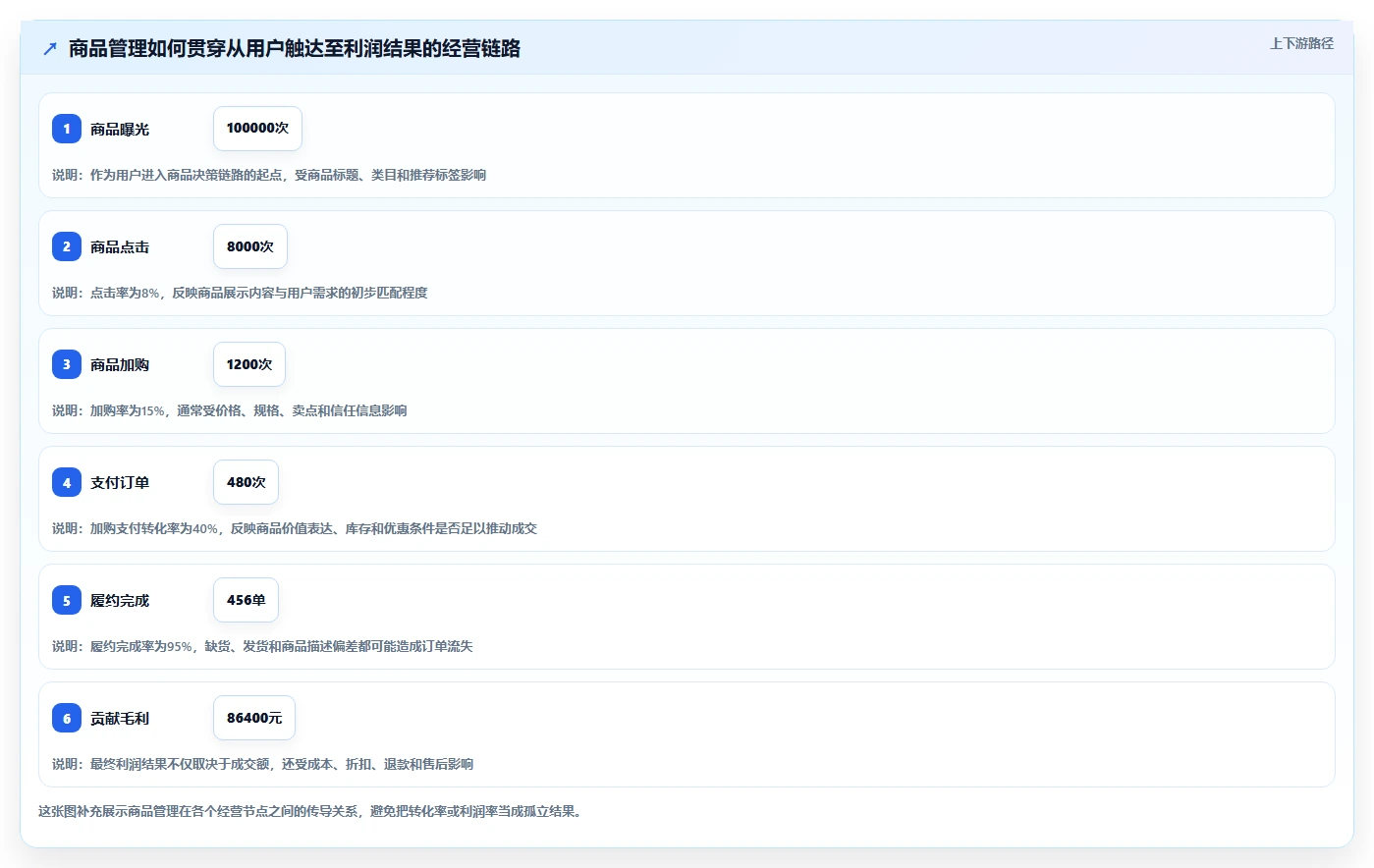Image resolution: width=1374 pixels, height=868 pixels.
Task: Select the 贡献毛利 step label
Action: point(120,718)
